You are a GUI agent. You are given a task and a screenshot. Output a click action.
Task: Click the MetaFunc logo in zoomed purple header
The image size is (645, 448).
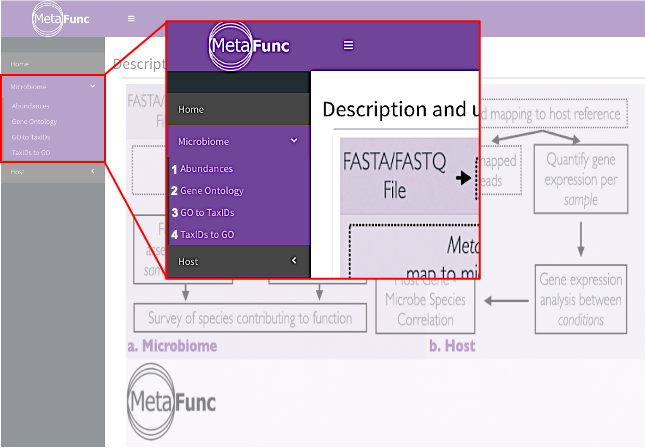tap(249, 46)
